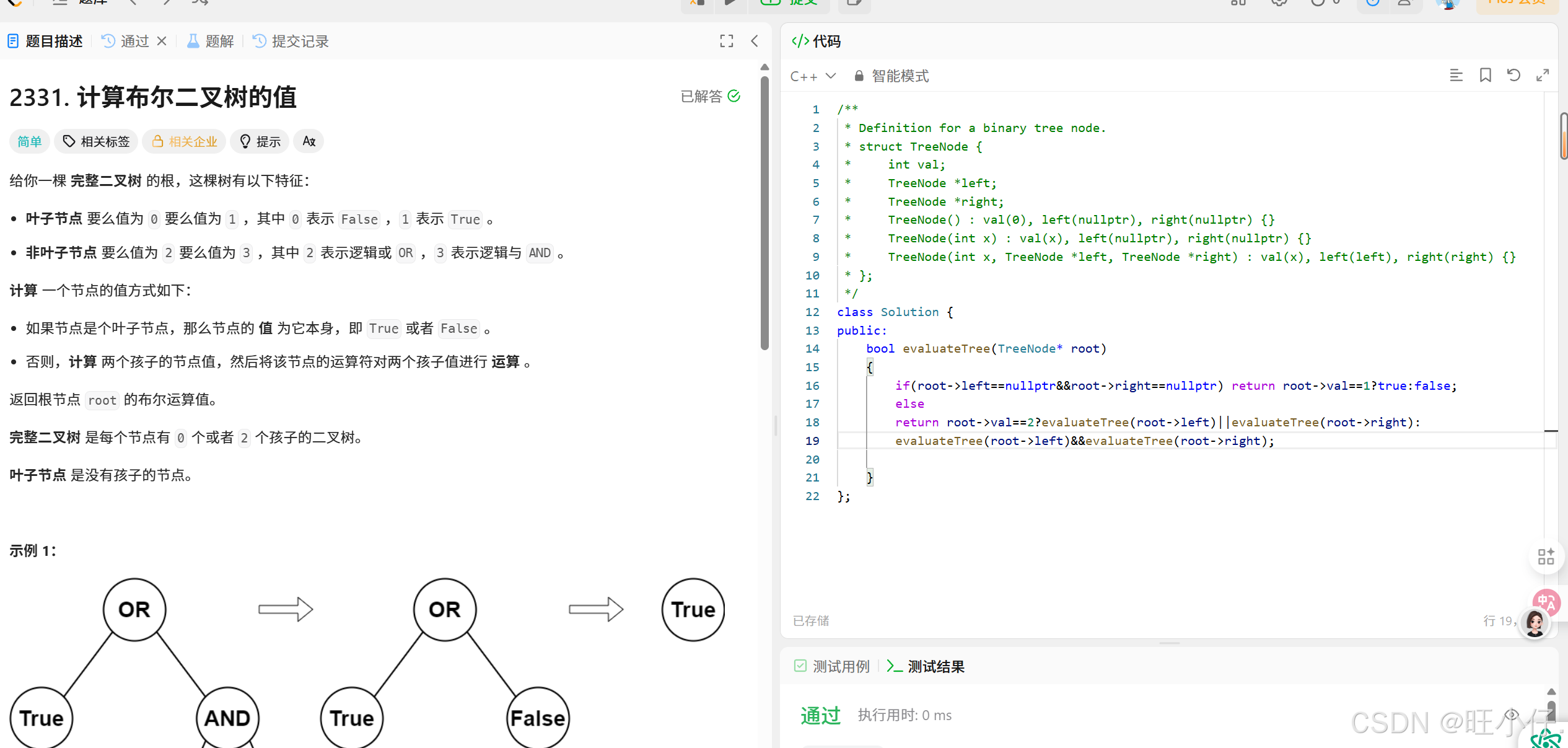Open the 题解 solutions tab
Viewport: 1568px width, 748px height.
click(x=211, y=42)
